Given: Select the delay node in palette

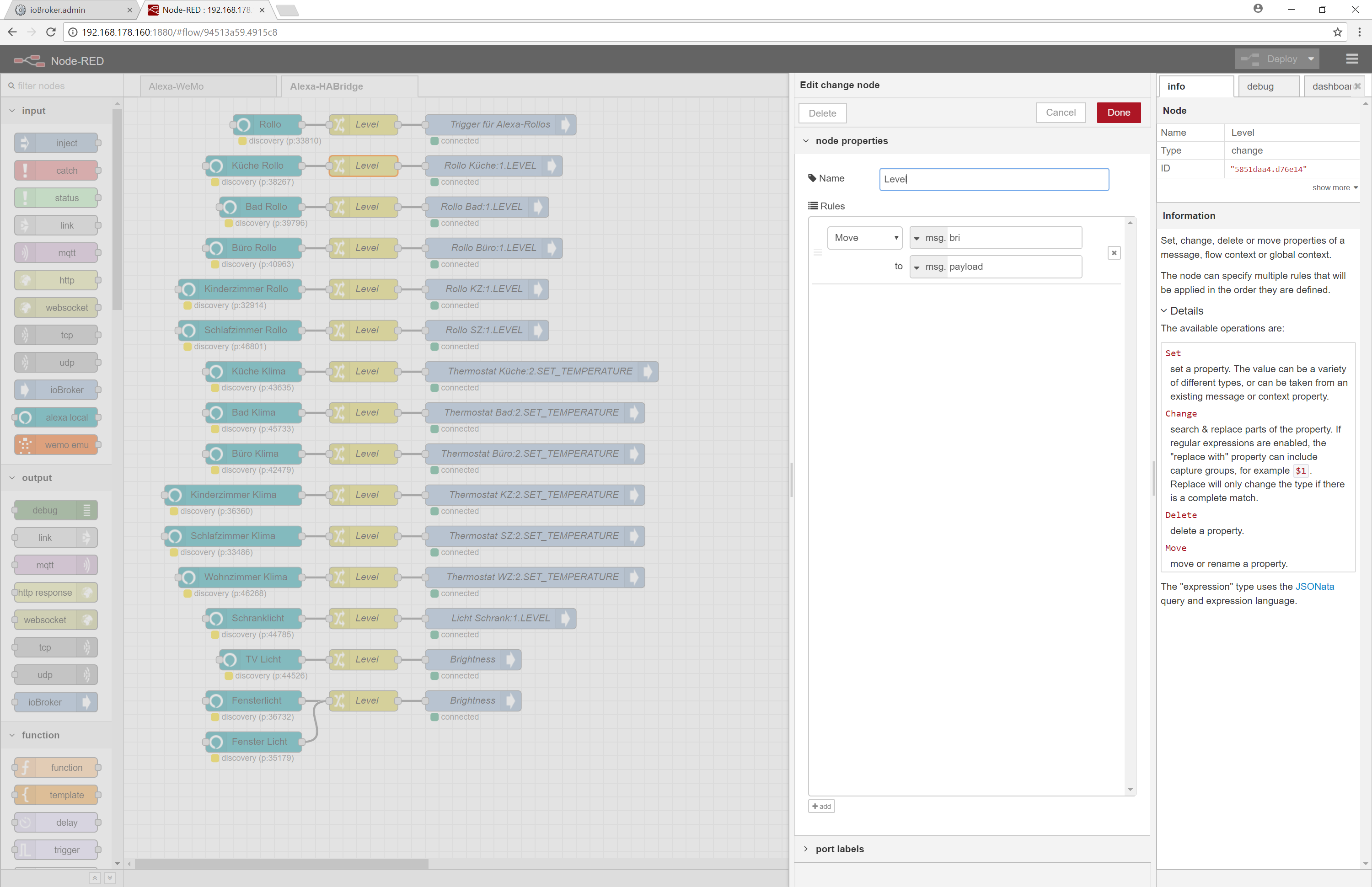Looking at the screenshot, I should pyautogui.click(x=56, y=823).
